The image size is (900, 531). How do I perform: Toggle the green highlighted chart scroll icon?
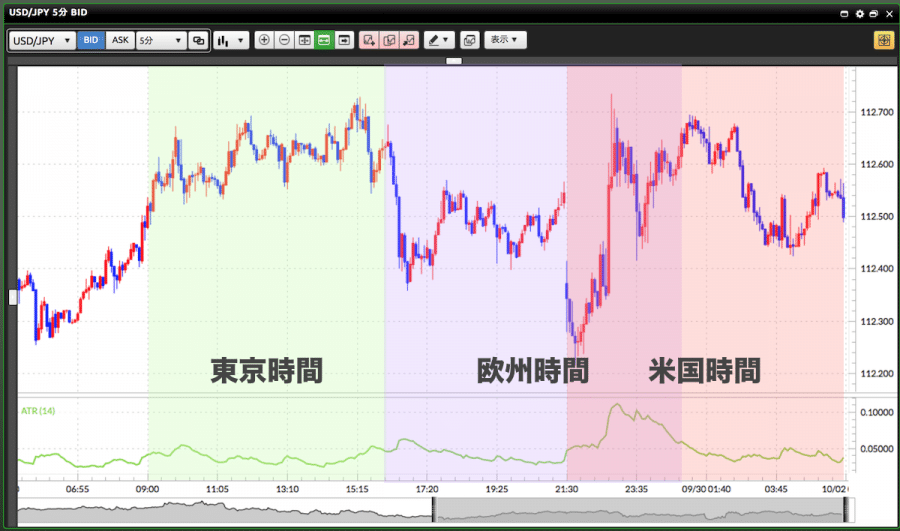324,40
